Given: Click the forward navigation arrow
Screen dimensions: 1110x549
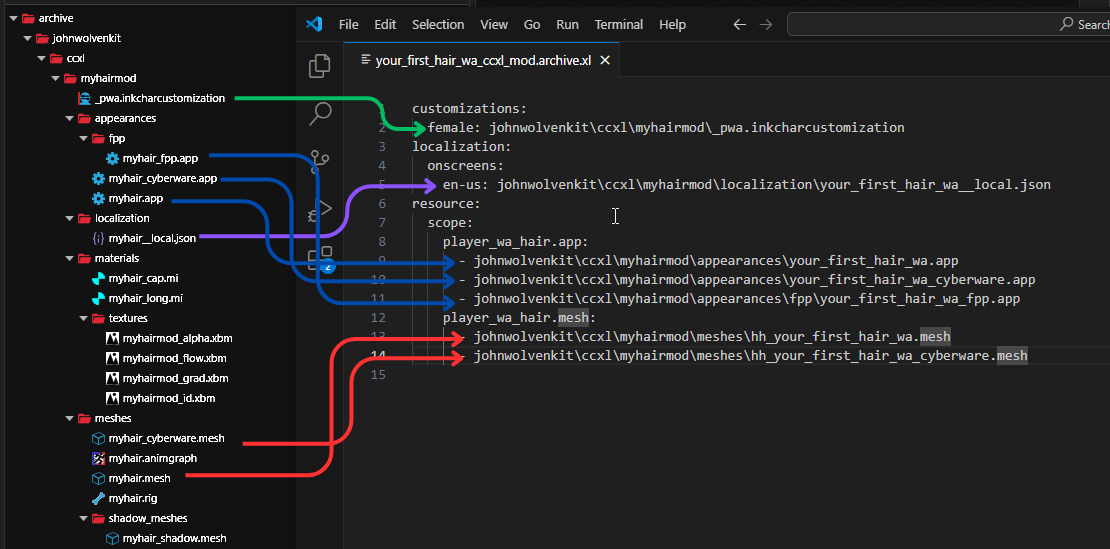Looking at the screenshot, I should coord(765,24).
